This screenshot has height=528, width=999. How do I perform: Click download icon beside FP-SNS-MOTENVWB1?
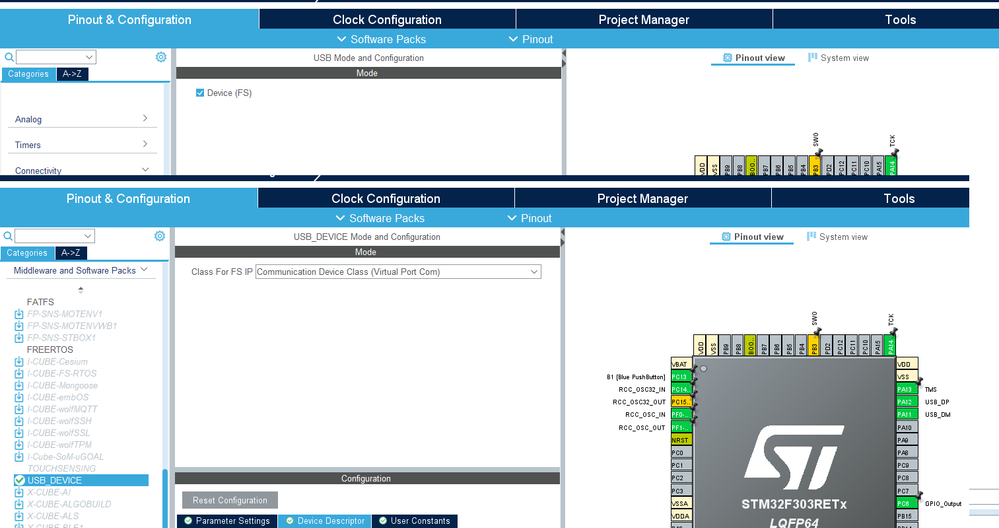tap(19, 325)
